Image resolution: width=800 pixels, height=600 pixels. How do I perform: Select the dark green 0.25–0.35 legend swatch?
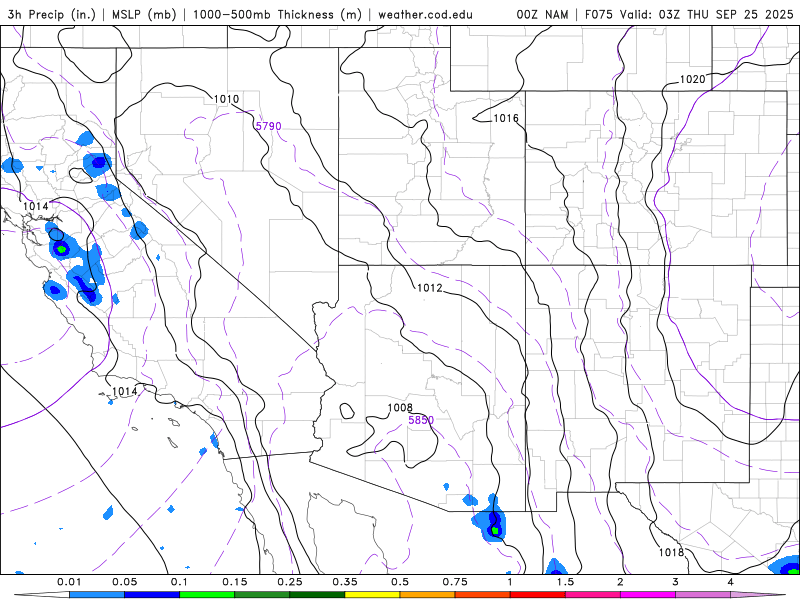(317, 594)
